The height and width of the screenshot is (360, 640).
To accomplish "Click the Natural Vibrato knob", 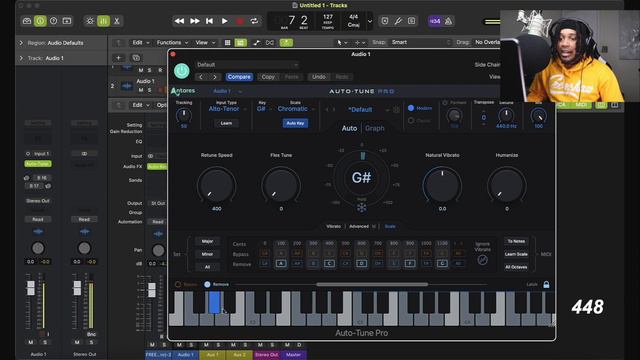I will [442, 186].
